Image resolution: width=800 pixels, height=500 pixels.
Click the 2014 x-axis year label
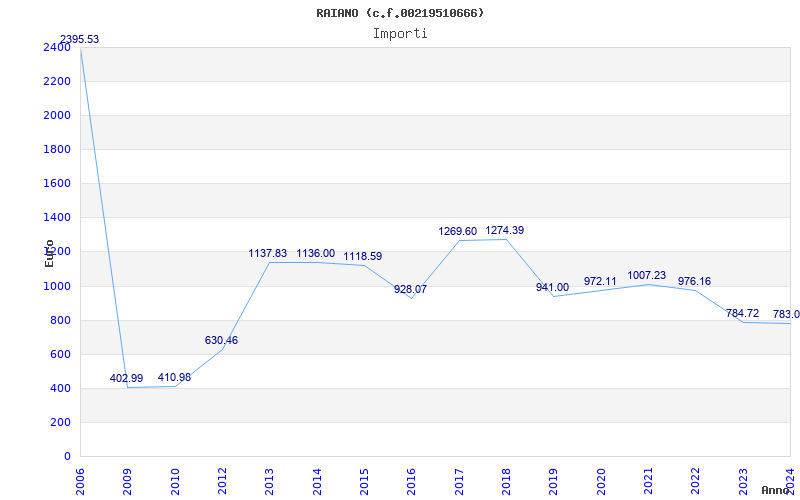pyautogui.click(x=317, y=481)
